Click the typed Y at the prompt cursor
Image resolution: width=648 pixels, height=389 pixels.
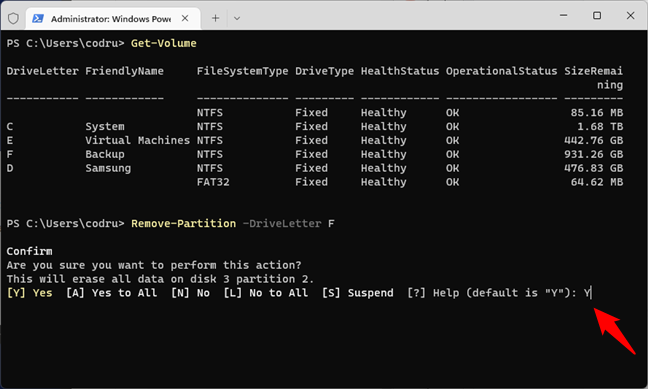(x=587, y=293)
